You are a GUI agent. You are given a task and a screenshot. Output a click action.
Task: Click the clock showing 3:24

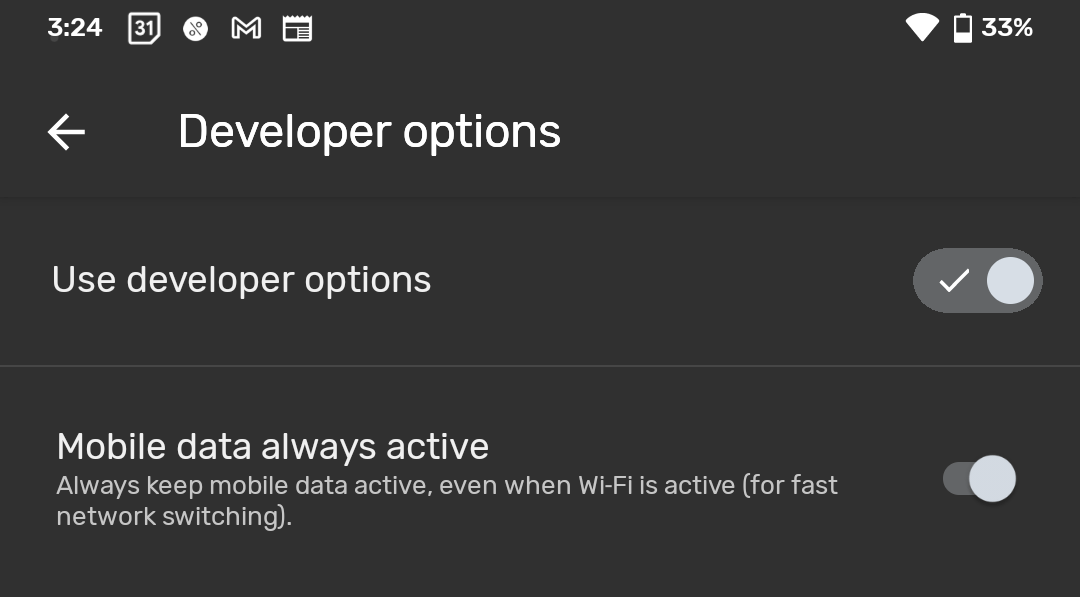pyautogui.click(x=75, y=27)
